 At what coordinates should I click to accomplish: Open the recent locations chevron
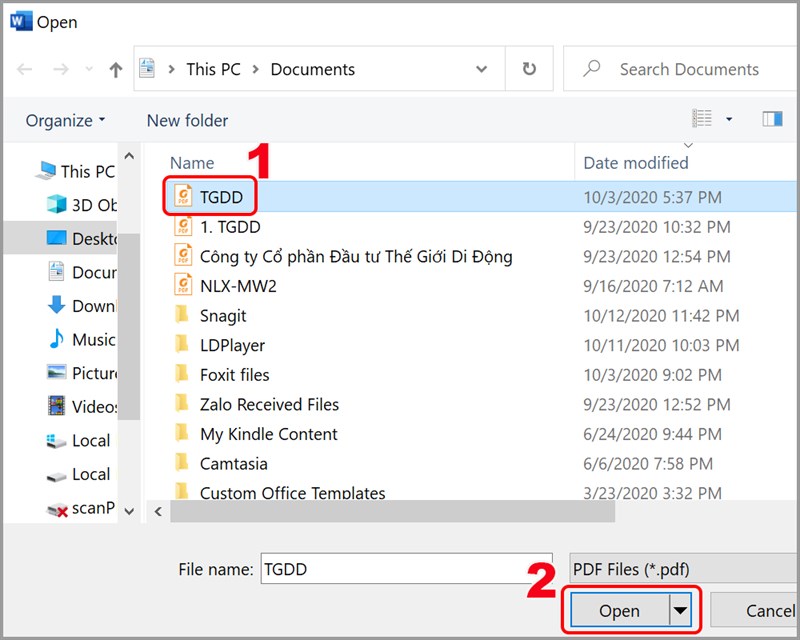[x=89, y=69]
